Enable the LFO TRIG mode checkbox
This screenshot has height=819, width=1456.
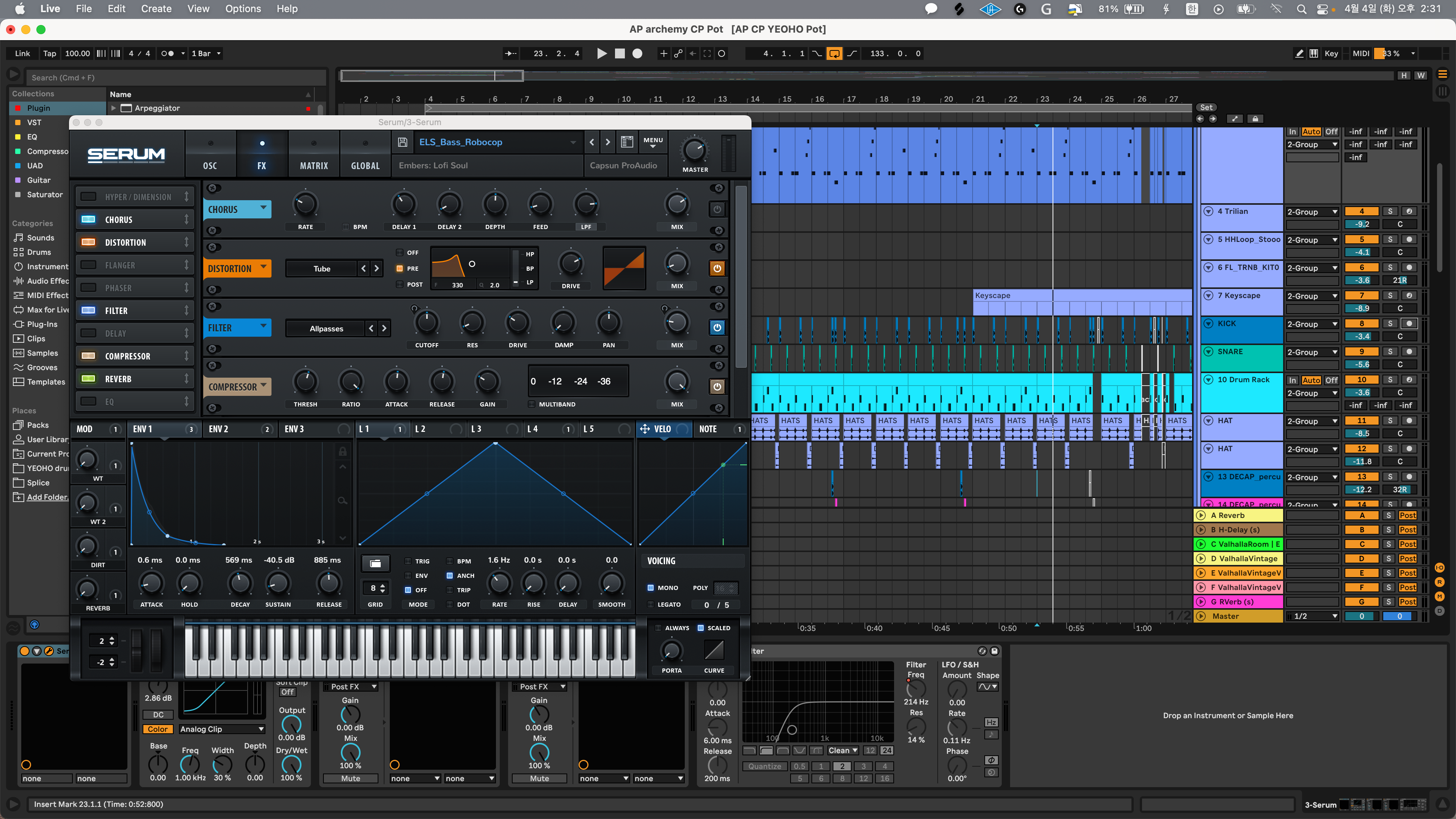(x=408, y=561)
